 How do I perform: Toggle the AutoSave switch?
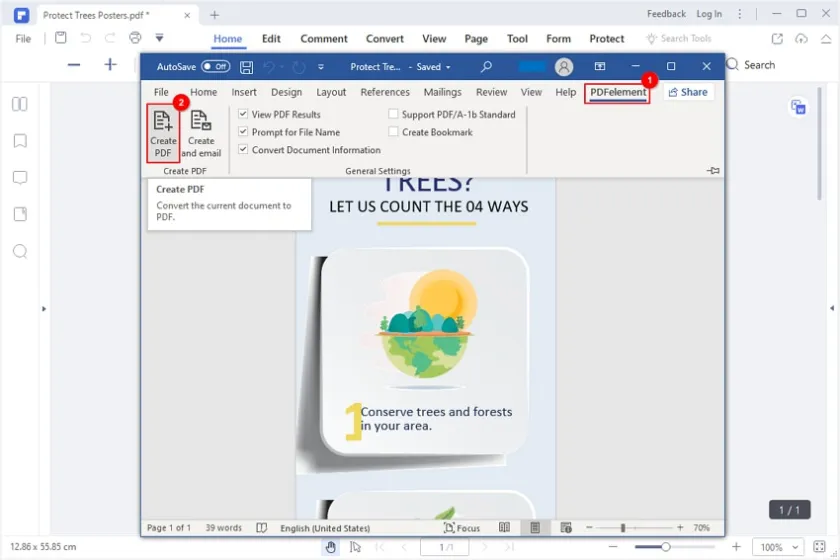click(215, 66)
